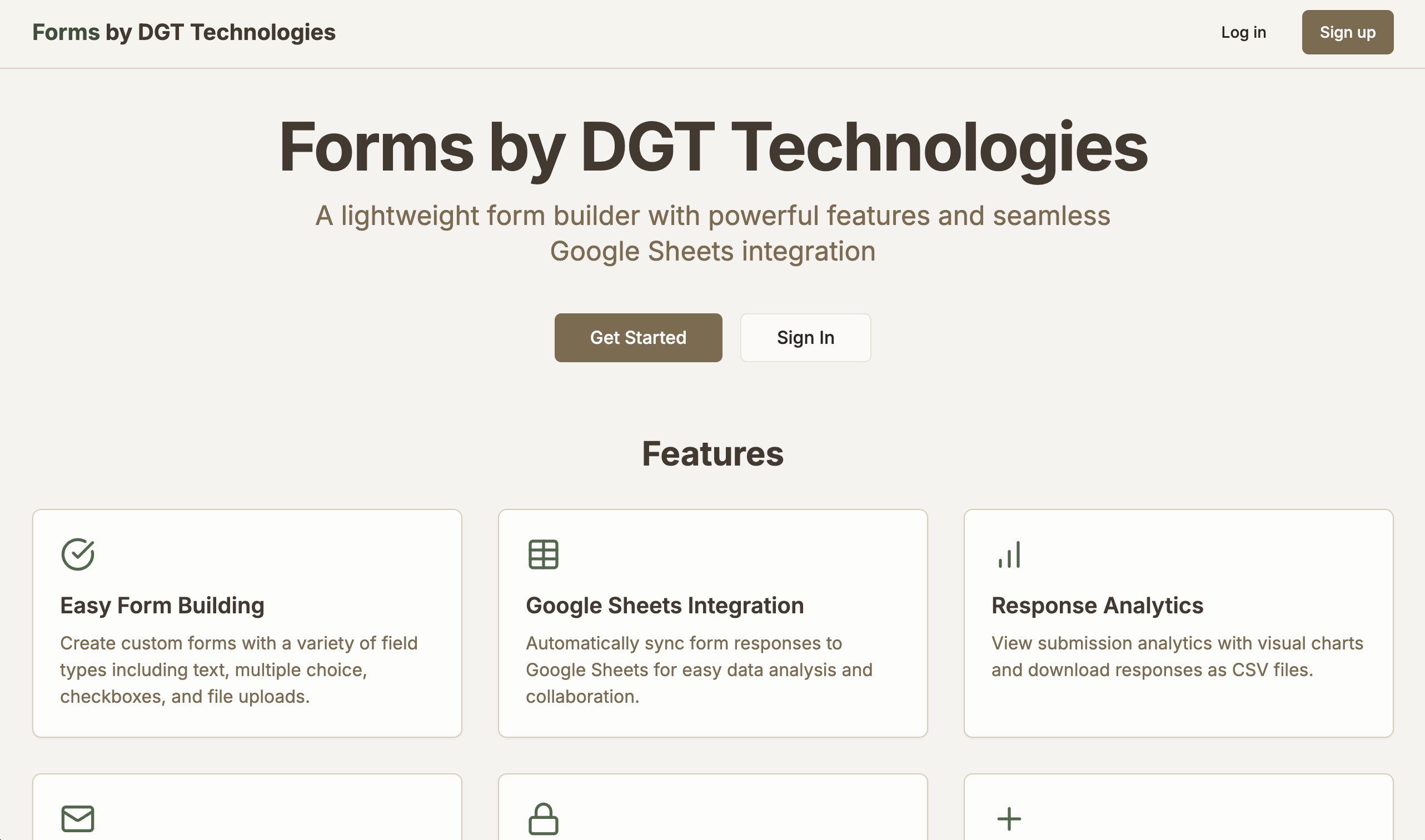Click the Sign up button
Viewport: 1425px width, 840px height.
[x=1347, y=32]
